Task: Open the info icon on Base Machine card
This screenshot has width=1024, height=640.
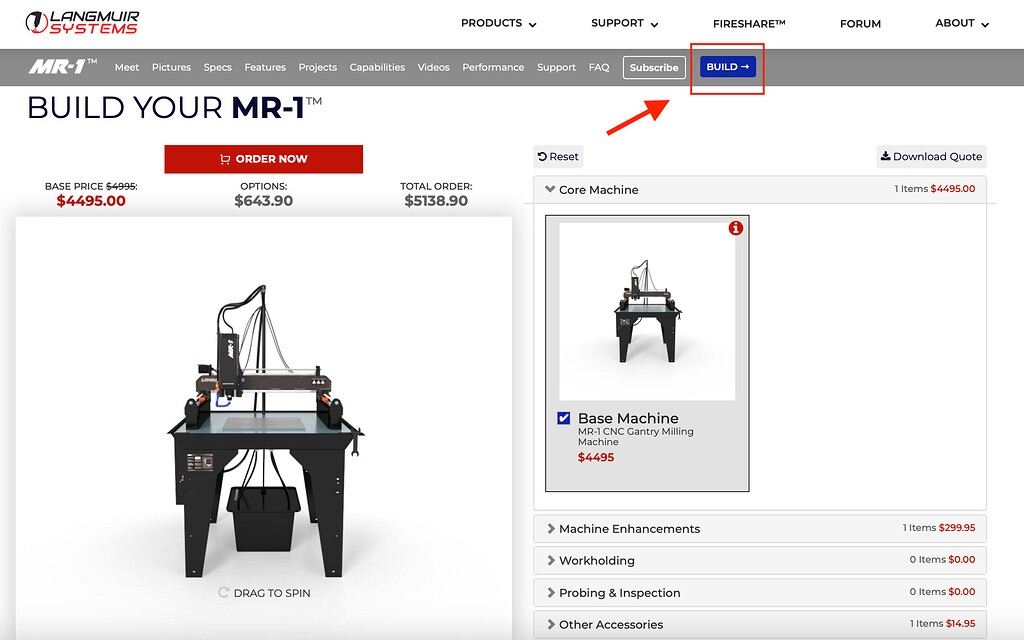Action: [737, 228]
